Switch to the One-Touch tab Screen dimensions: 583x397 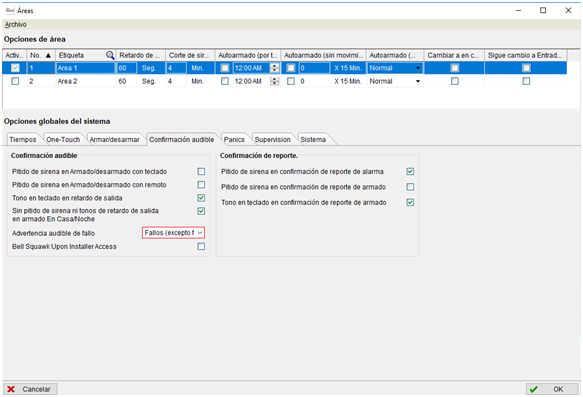[63, 139]
